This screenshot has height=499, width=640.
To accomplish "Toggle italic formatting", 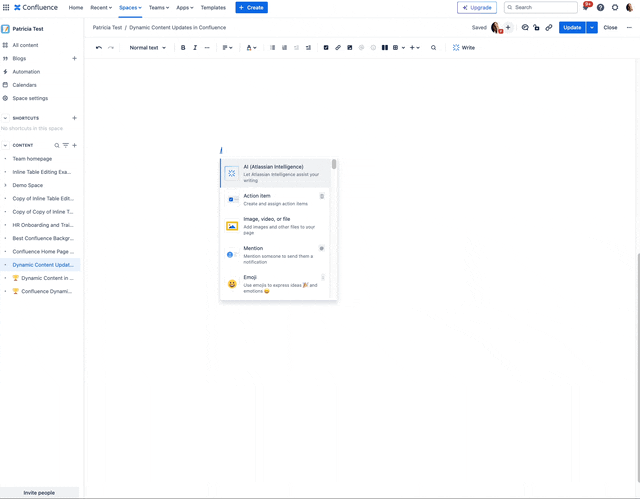I will (x=195, y=48).
